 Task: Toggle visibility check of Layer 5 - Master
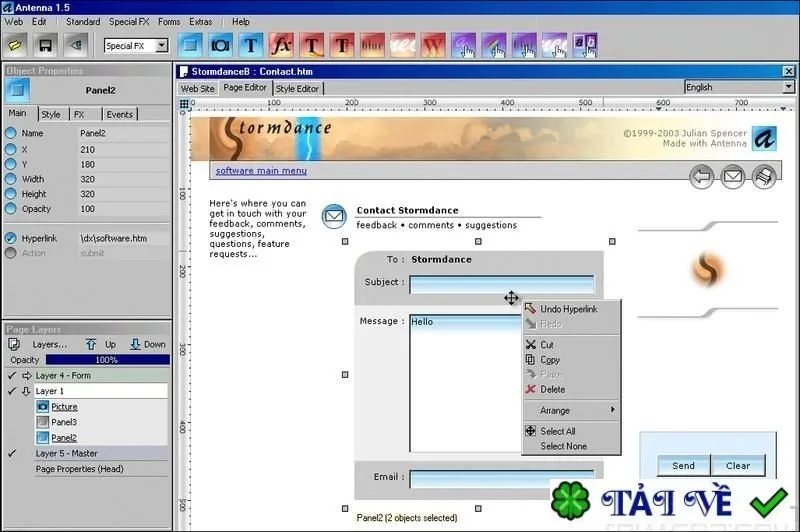12,453
